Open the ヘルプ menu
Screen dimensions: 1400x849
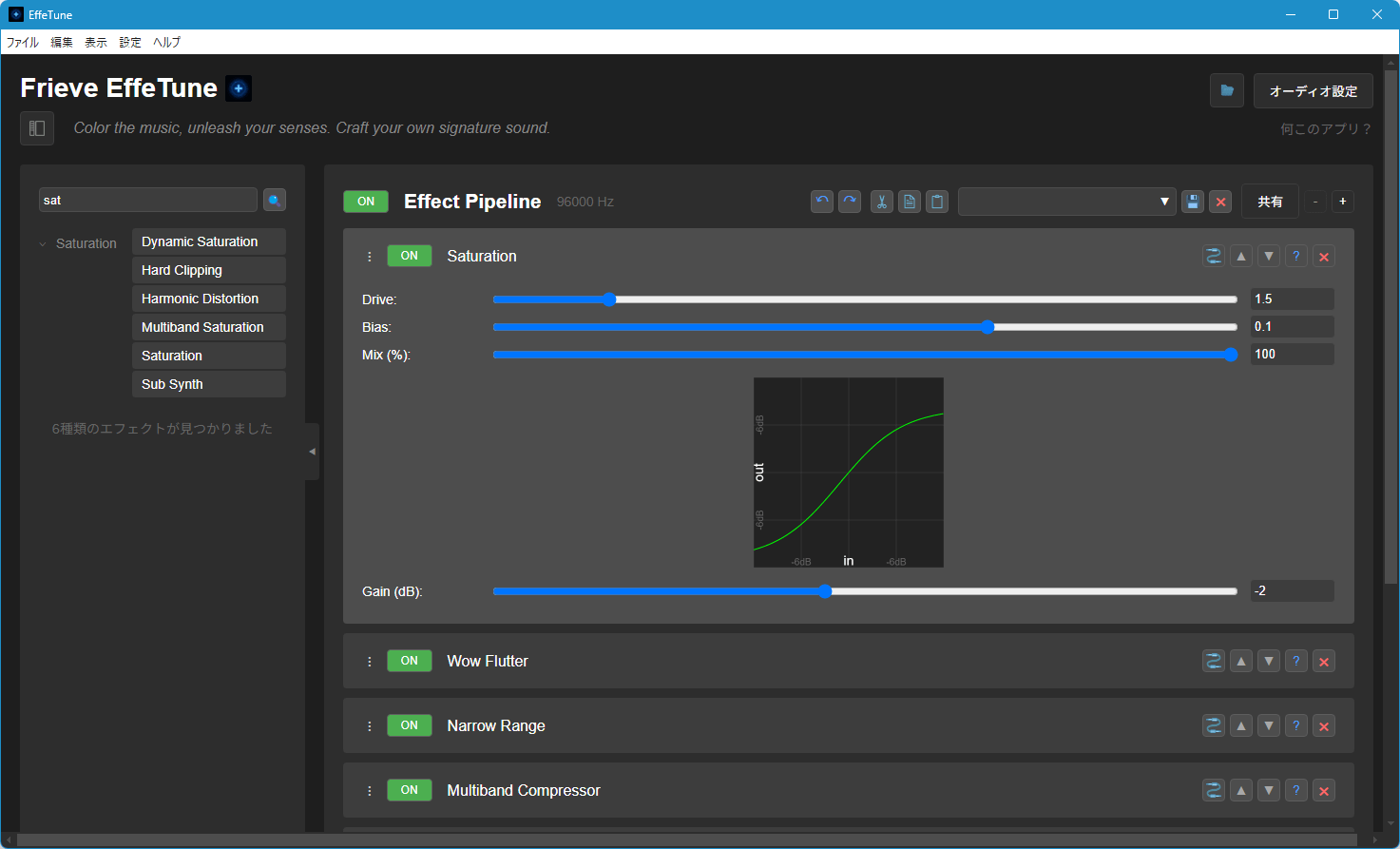pos(167,42)
